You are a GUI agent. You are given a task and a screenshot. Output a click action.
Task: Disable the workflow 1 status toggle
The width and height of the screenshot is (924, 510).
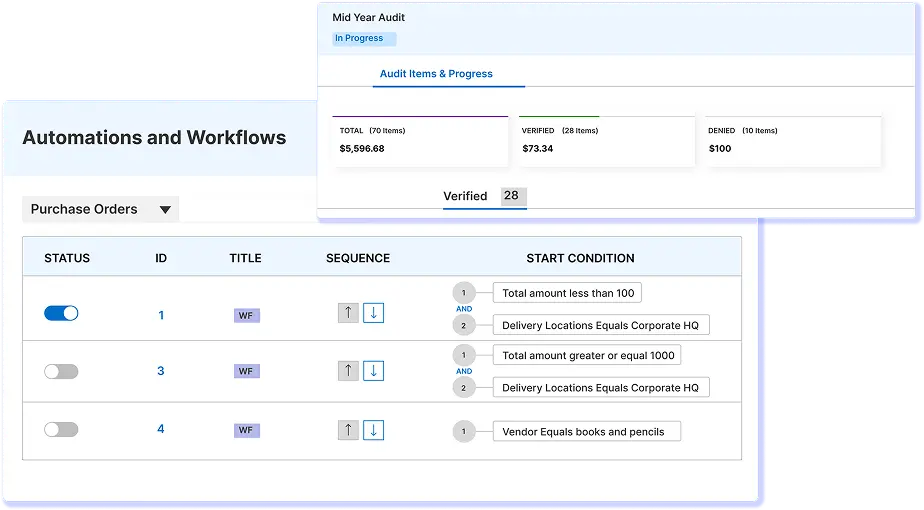tap(61, 313)
